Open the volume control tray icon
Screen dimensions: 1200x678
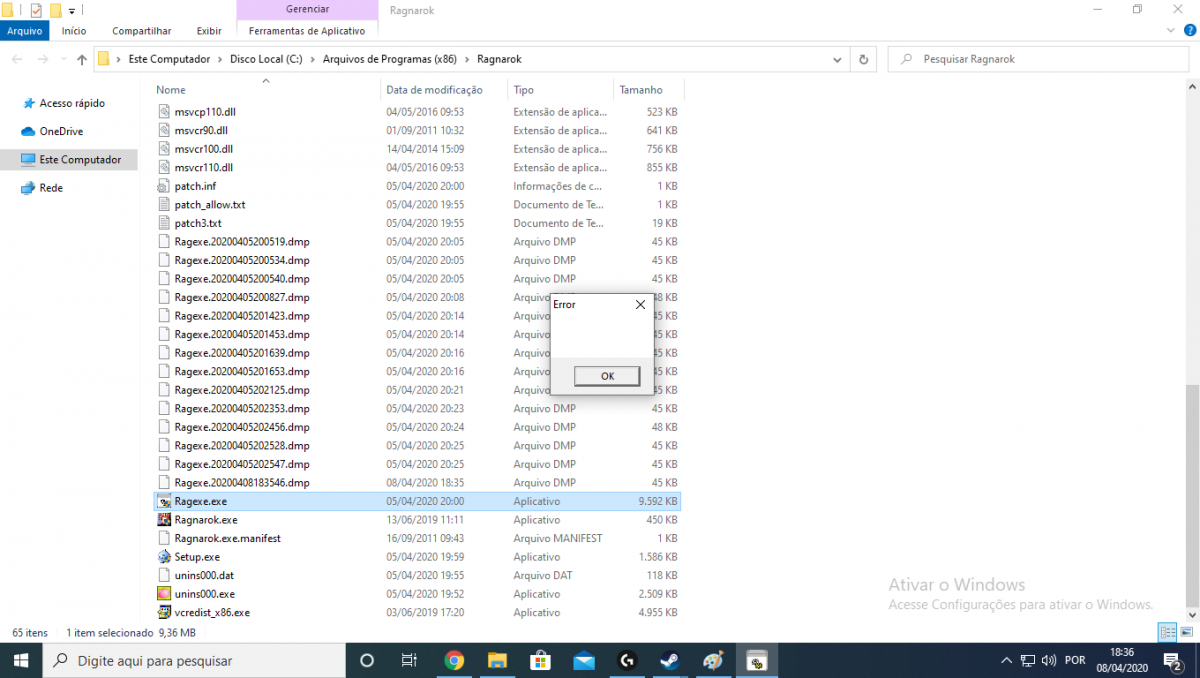tap(1048, 660)
